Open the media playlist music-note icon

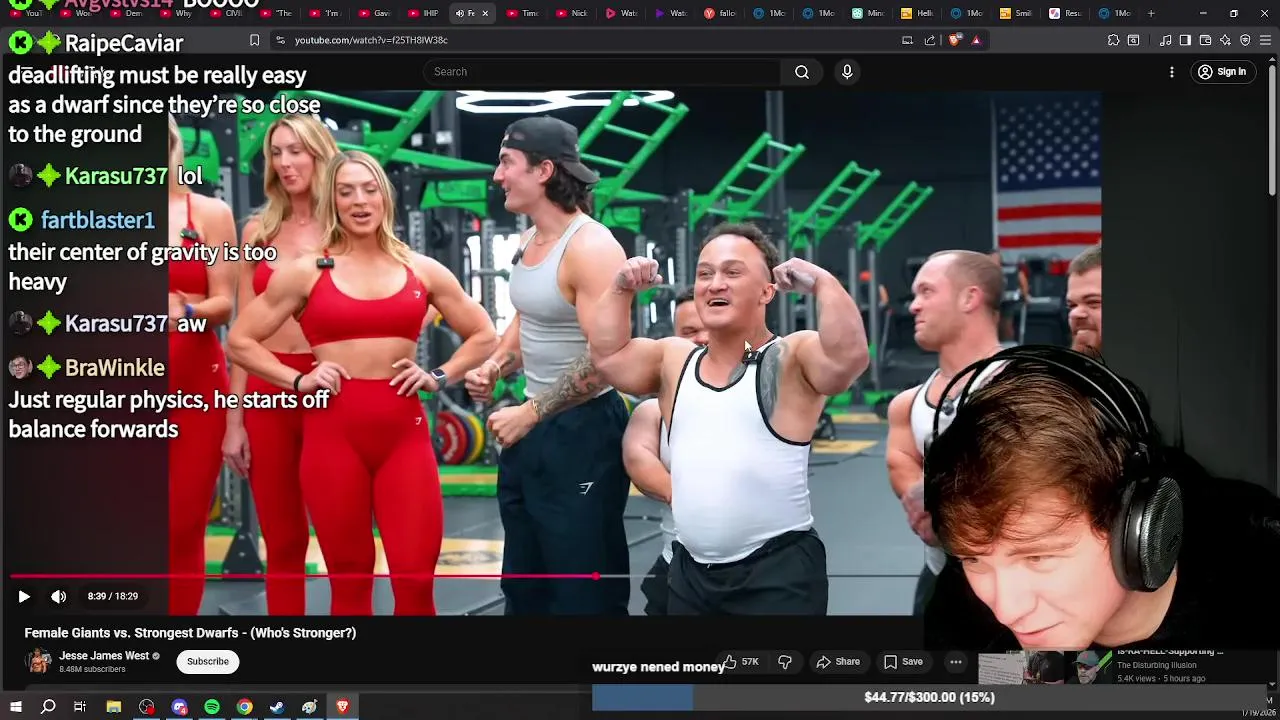tap(1165, 40)
